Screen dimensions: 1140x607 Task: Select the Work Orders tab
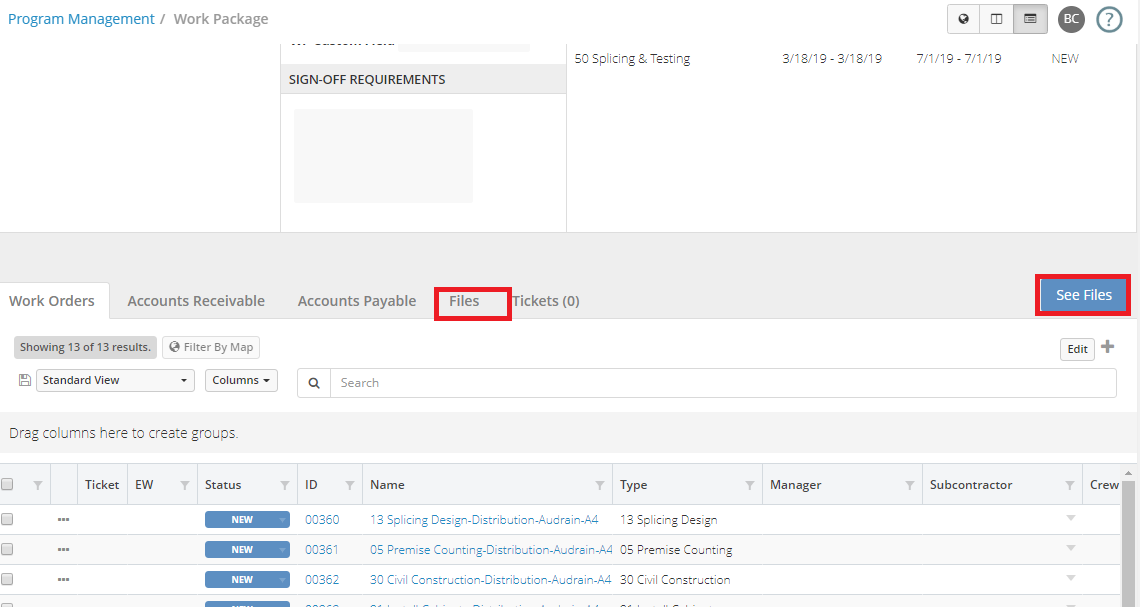click(x=52, y=301)
